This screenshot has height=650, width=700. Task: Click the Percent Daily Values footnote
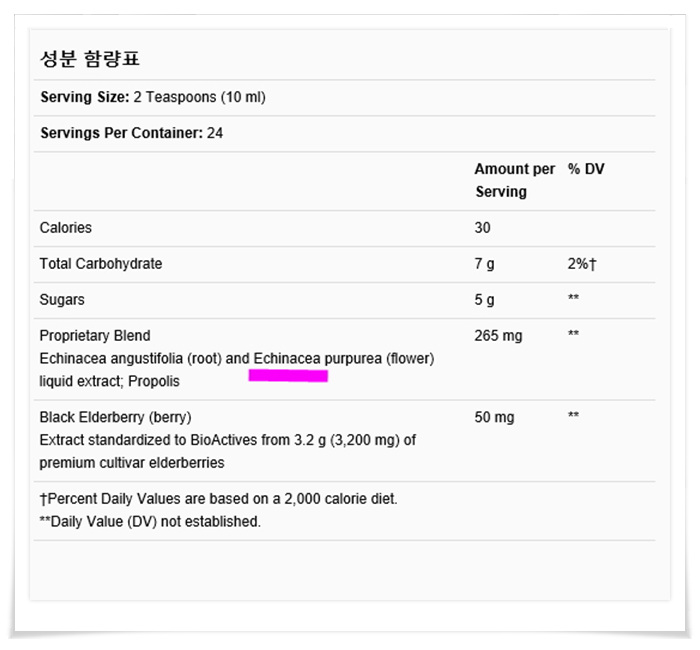(218, 499)
